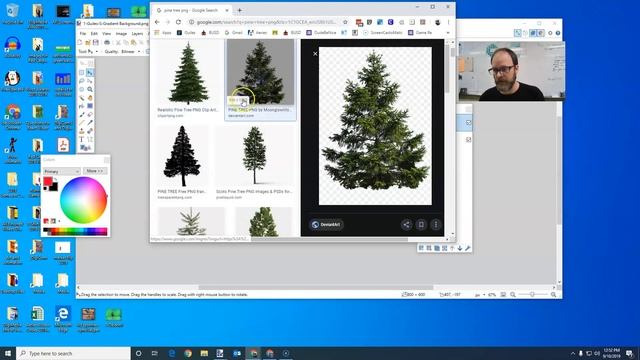
Task: Expand Chrome bookmarks overflow chevron
Action: coord(448,33)
